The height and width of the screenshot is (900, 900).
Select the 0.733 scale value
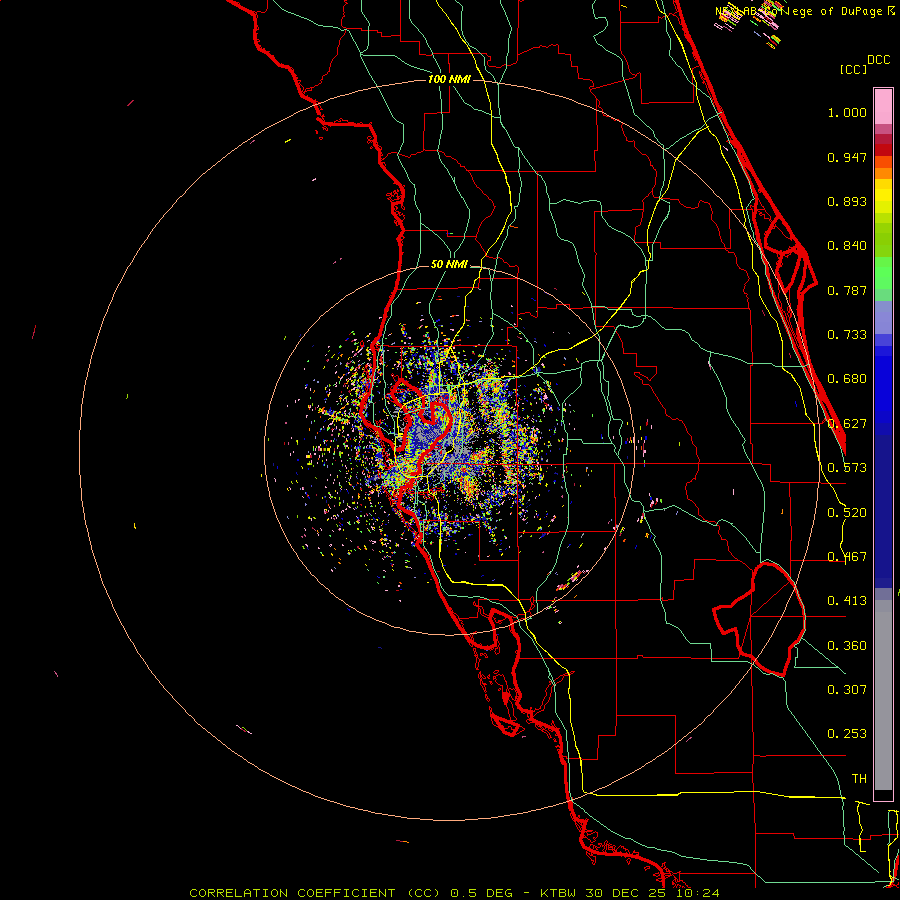click(x=847, y=335)
